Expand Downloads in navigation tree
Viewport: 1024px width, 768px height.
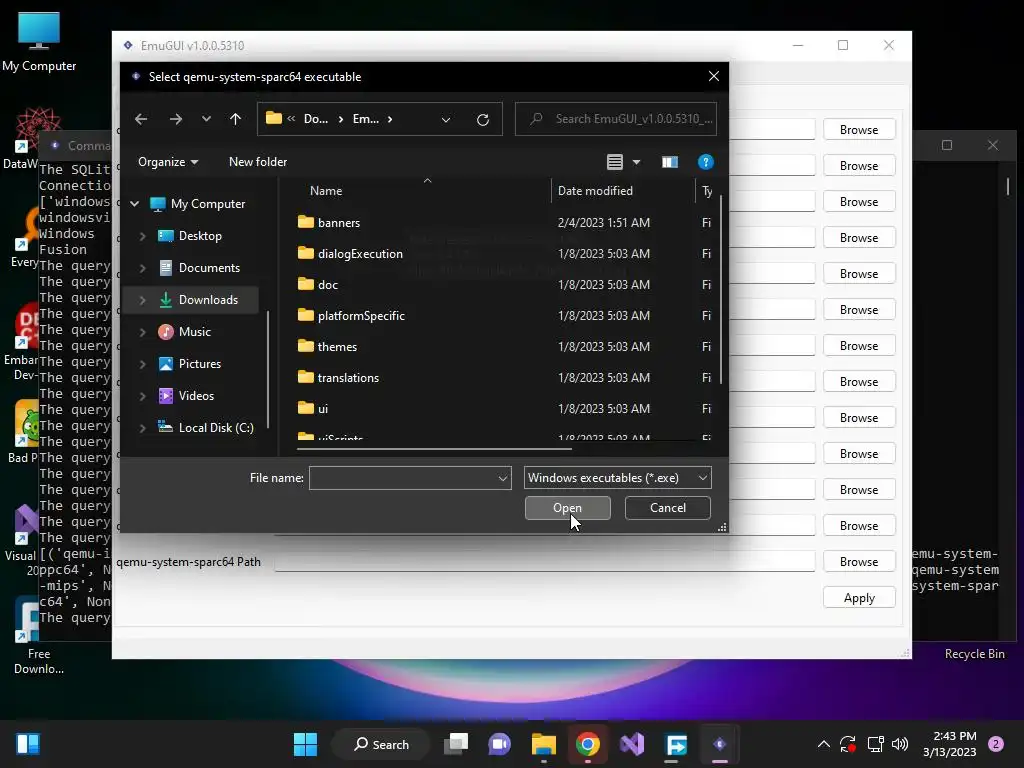coord(142,300)
